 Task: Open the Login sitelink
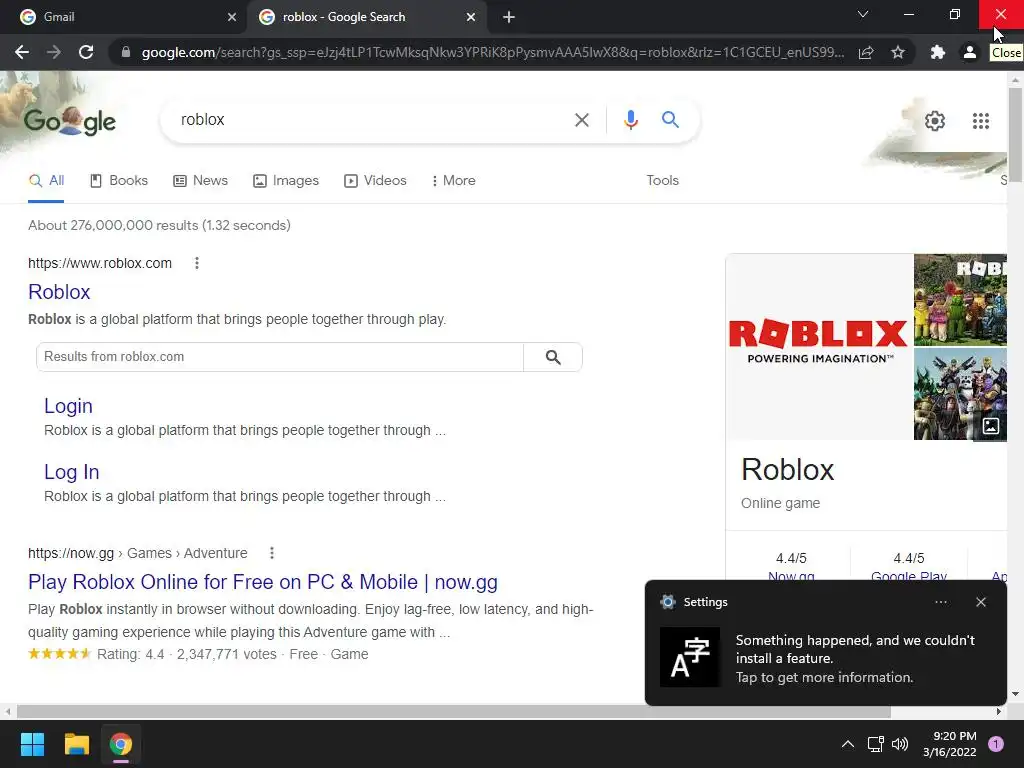68,406
